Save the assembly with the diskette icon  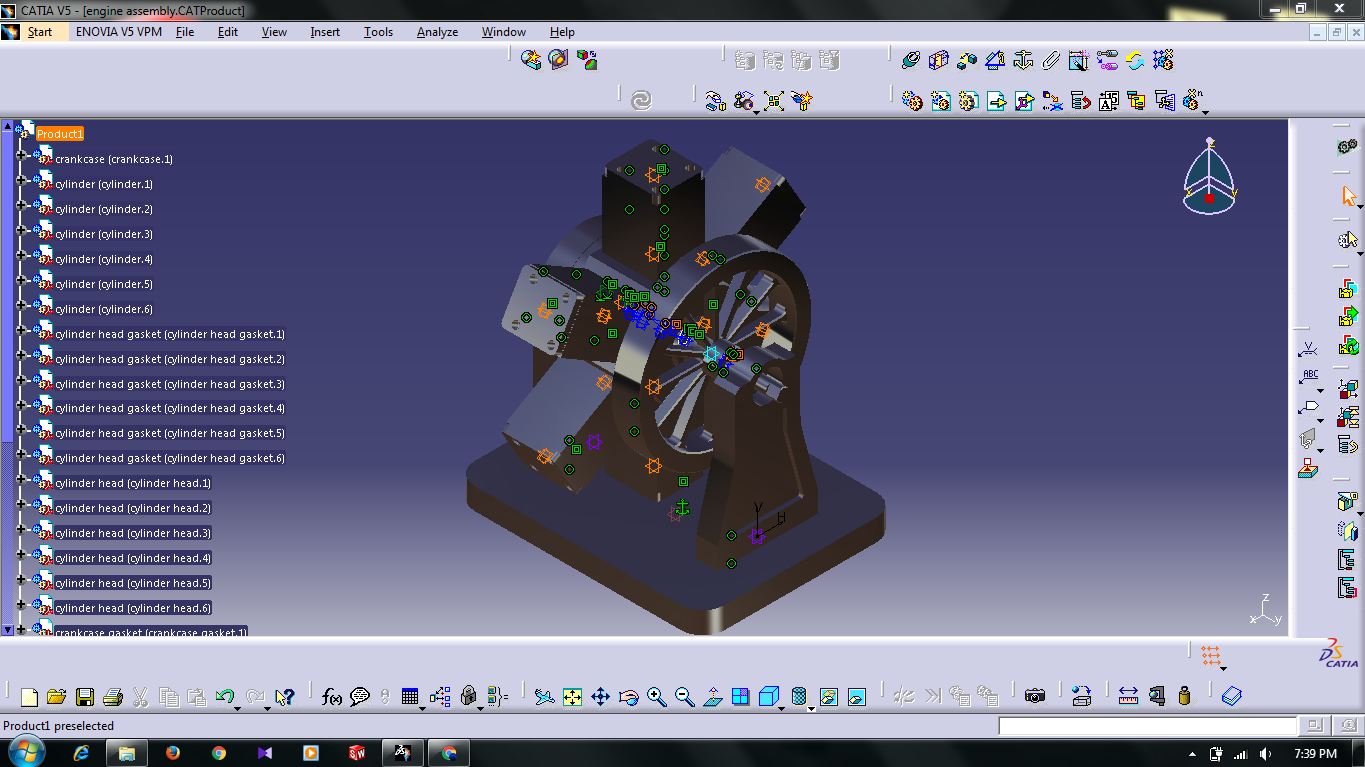[x=85, y=697]
